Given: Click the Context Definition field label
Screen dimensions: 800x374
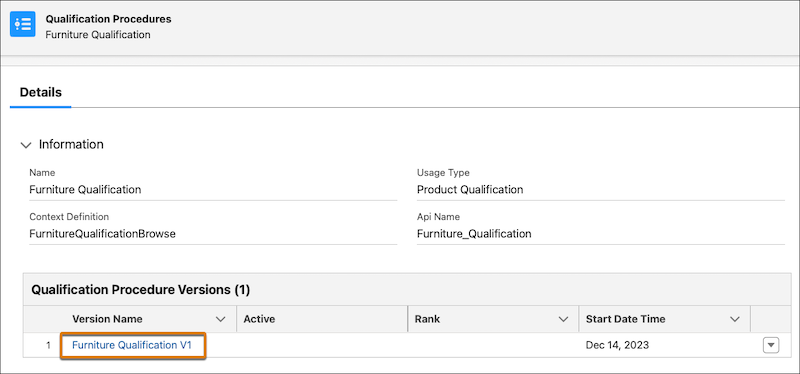Looking at the screenshot, I should coord(69,217).
